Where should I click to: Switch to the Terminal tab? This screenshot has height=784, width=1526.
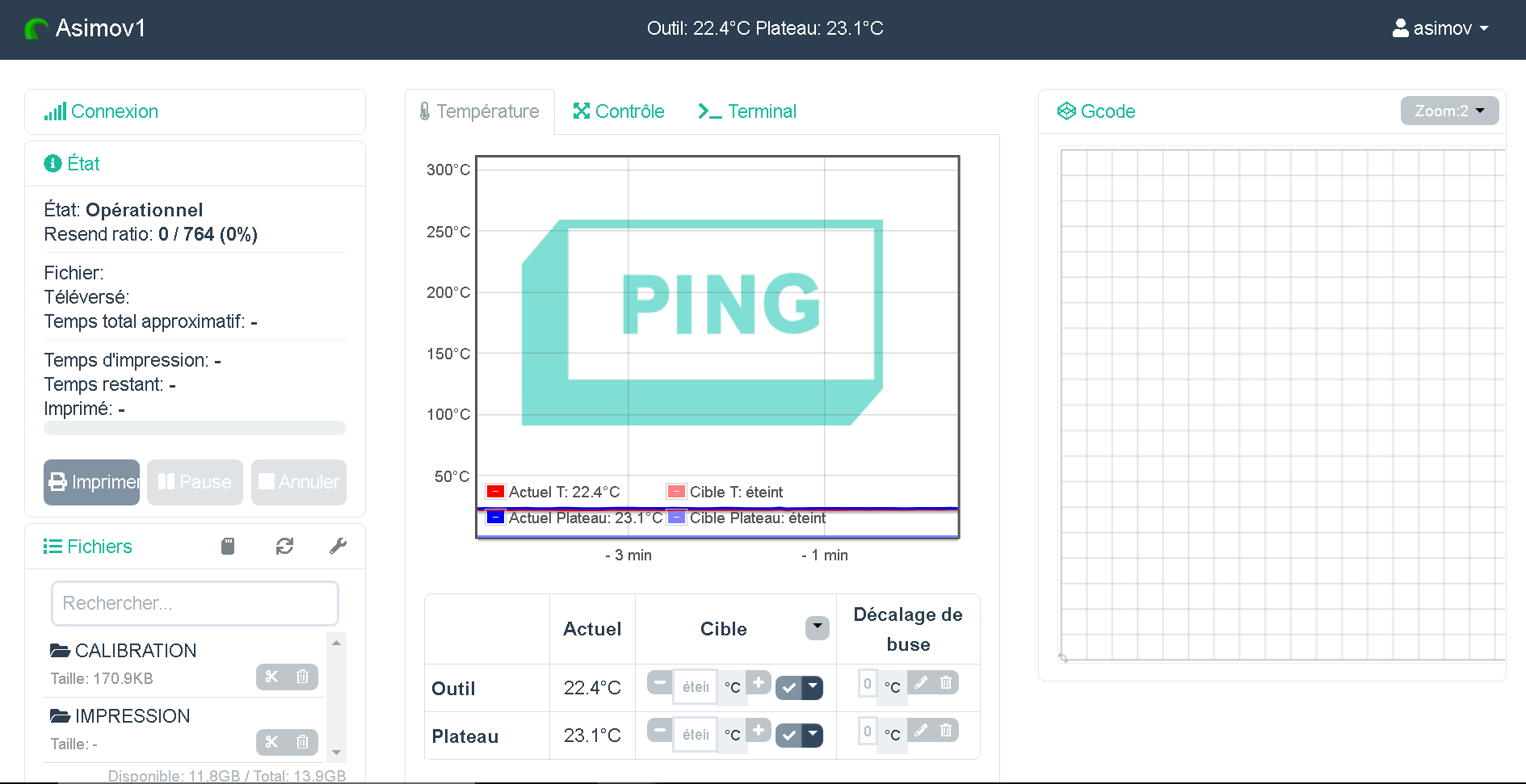pyautogui.click(x=747, y=111)
